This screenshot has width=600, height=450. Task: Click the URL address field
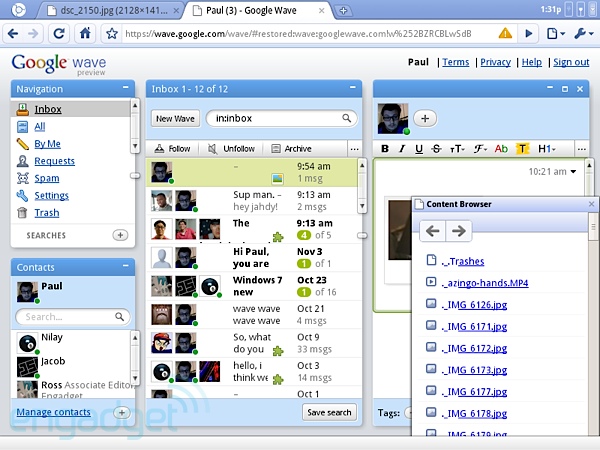click(298, 34)
